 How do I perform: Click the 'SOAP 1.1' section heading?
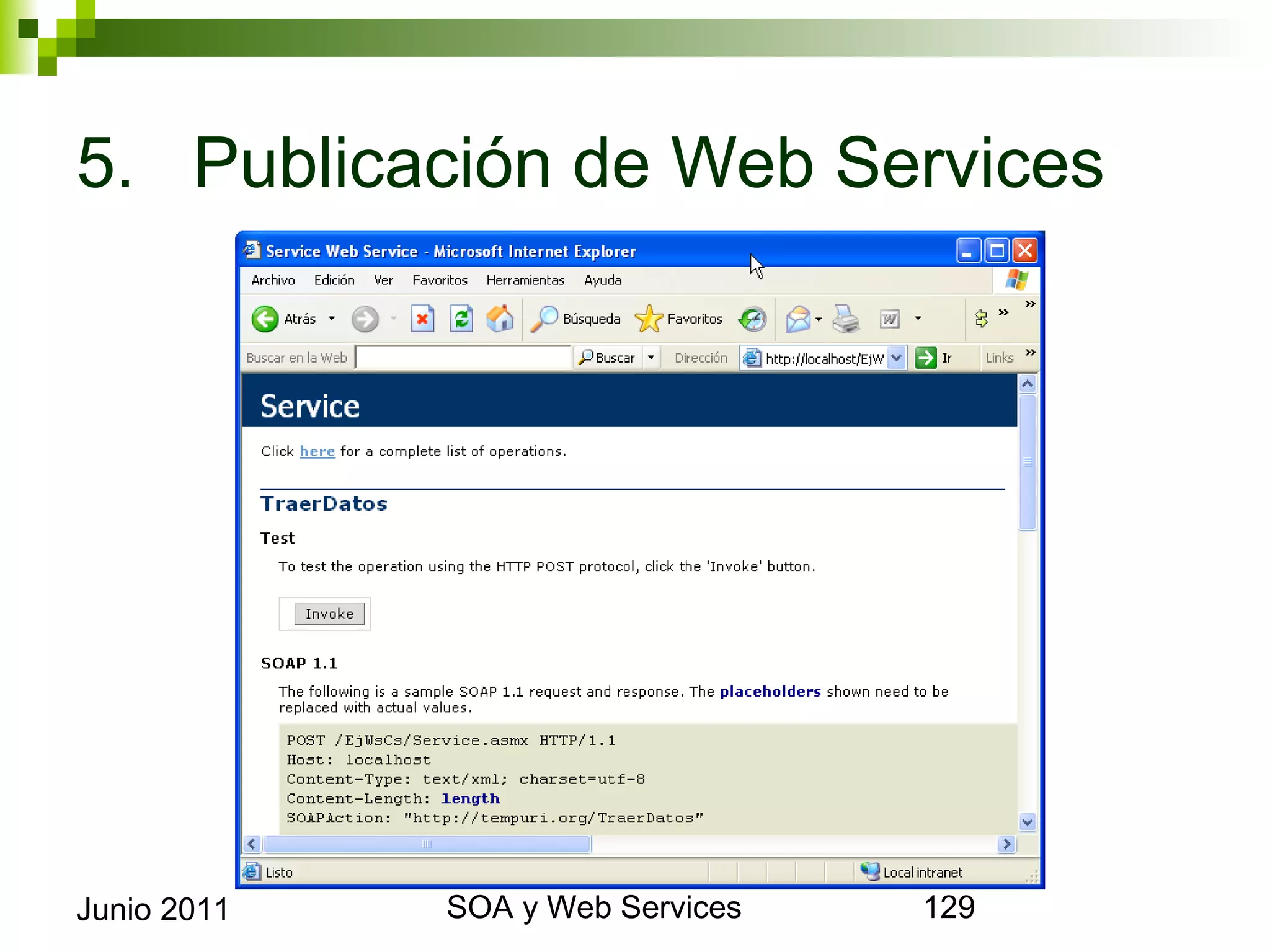pyautogui.click(x=299, y=663)
